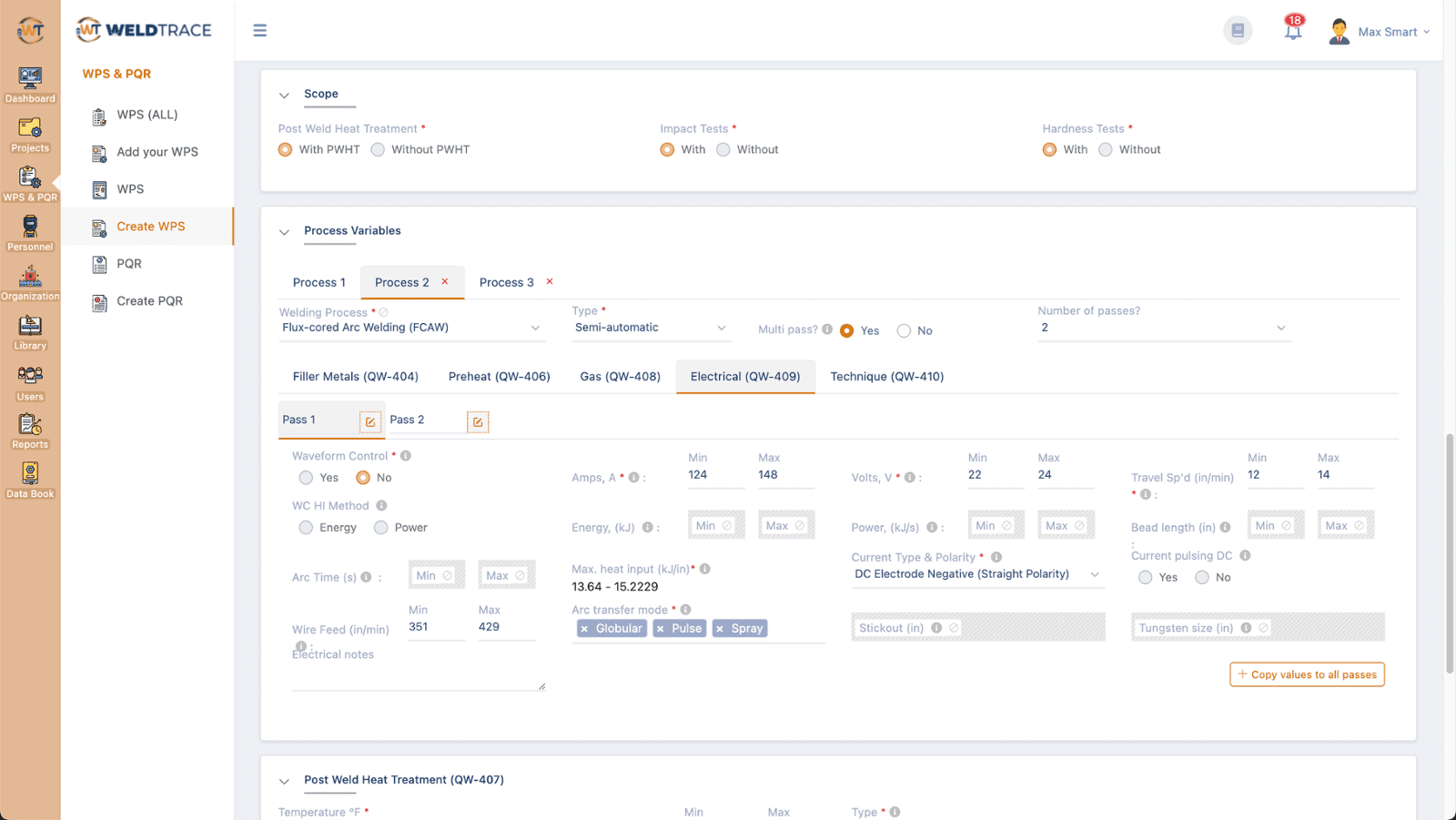Remove Process 3 using its red X
Viewport: 1456px width, 820px height.
[x=550, y=282]
